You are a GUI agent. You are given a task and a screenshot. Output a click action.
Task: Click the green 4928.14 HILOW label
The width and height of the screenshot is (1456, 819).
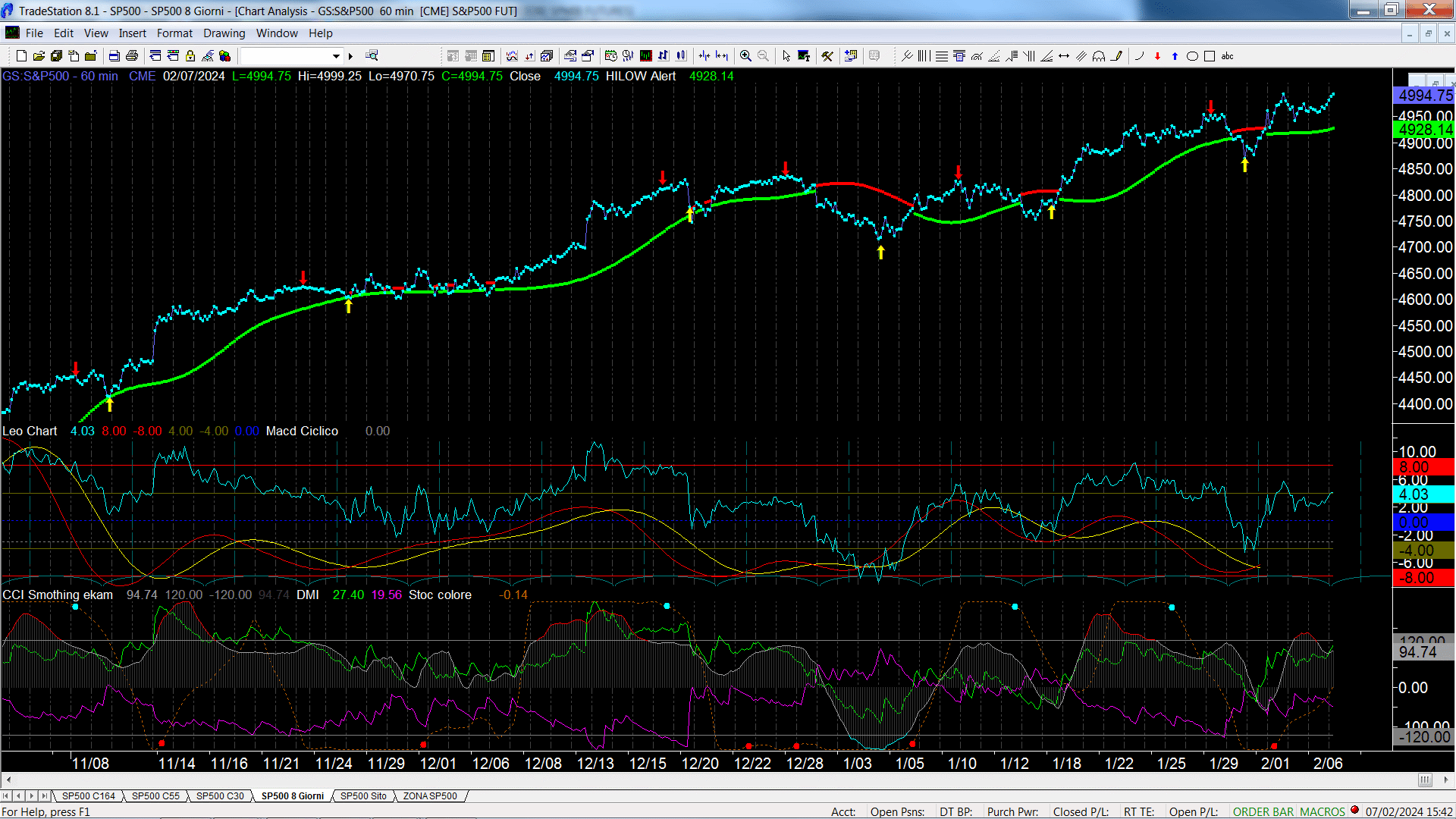(1424, 130)
